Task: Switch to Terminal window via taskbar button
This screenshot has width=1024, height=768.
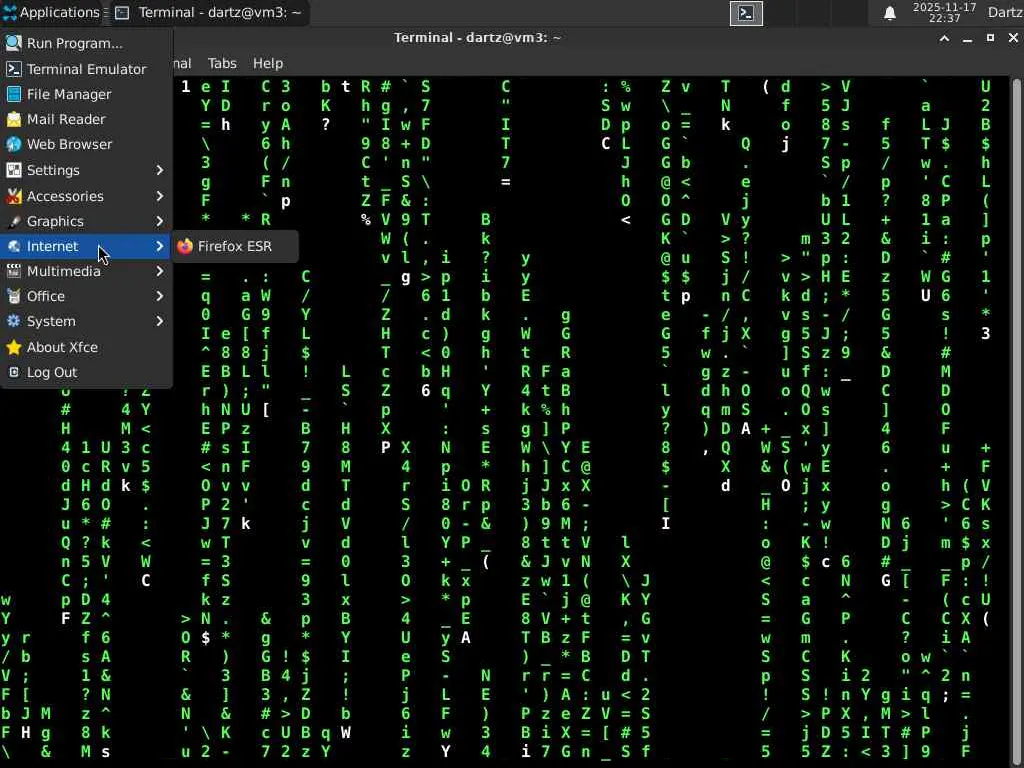Action: pyautogui.click(x=209, y=12)
